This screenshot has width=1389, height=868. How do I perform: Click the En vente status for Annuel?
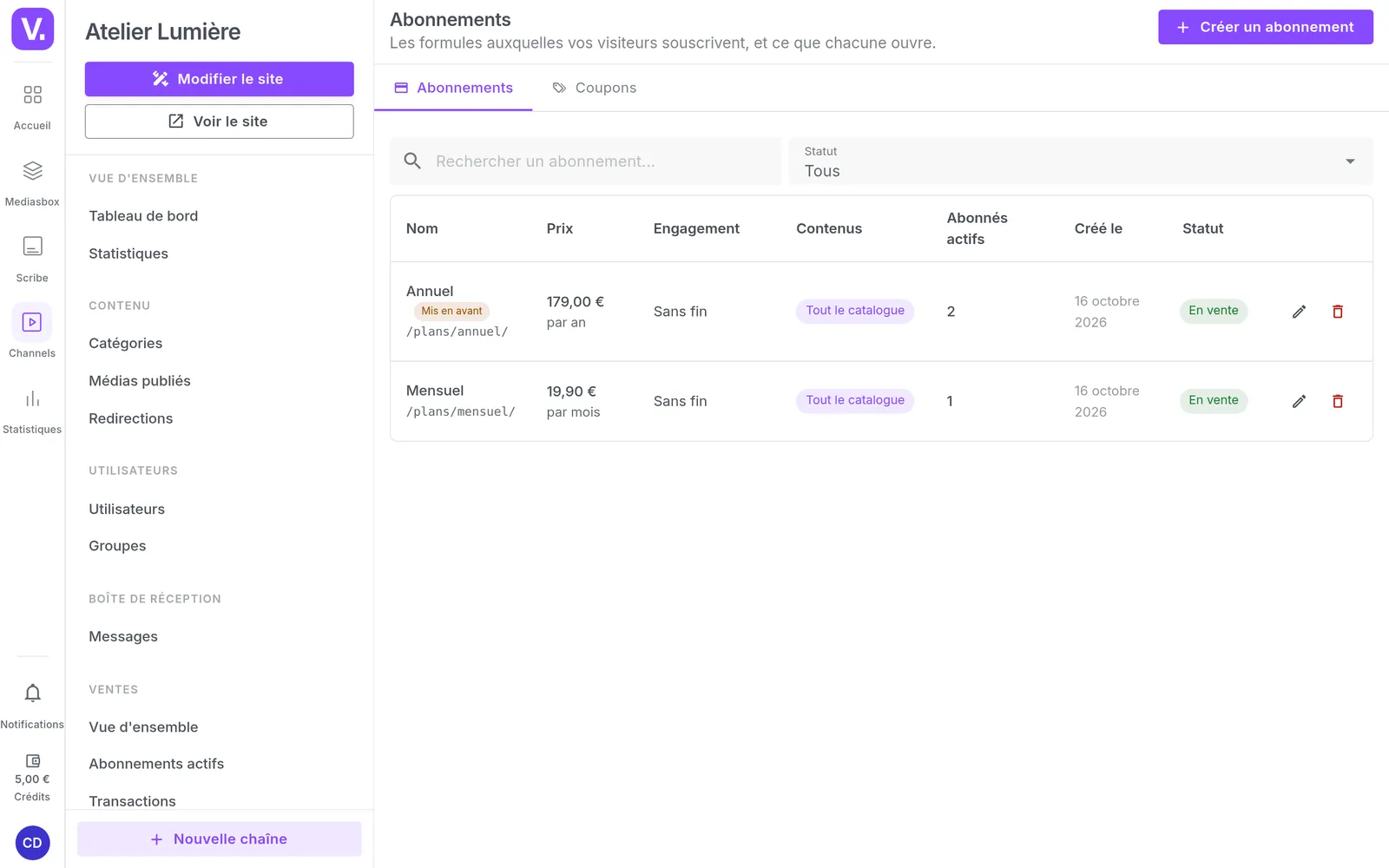click(x=1214, y=311)
